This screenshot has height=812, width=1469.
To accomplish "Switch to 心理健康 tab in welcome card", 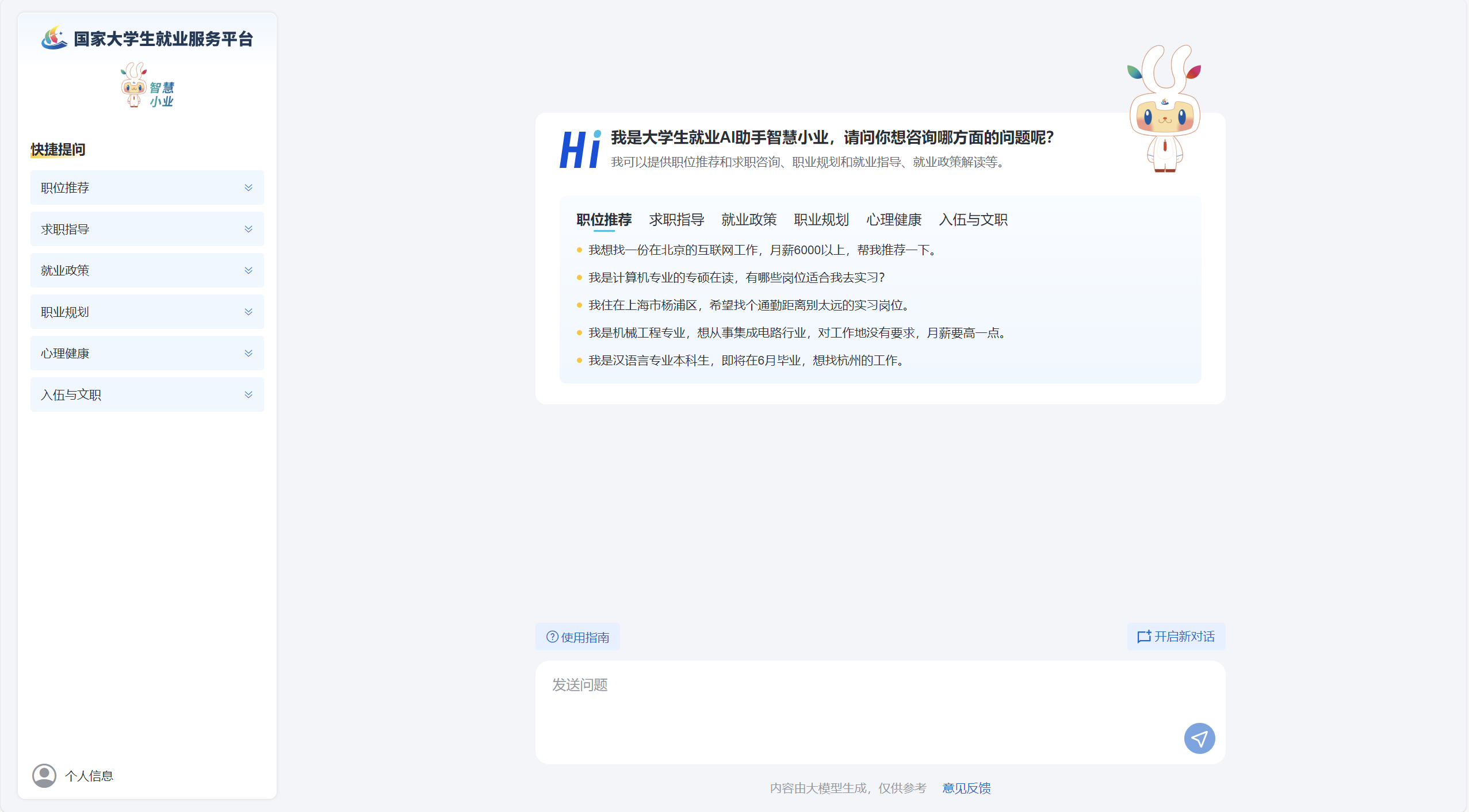I will pyautogui.click(x=894, y=220).
